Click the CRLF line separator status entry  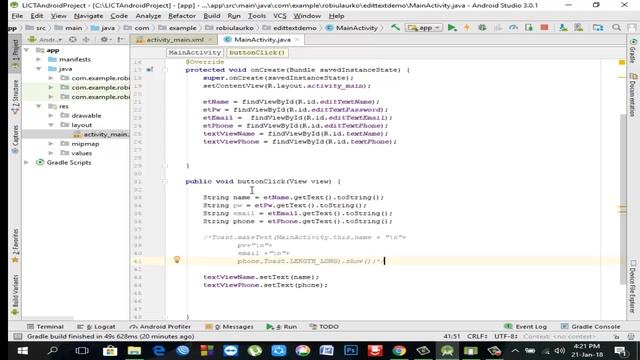point(477,336)
